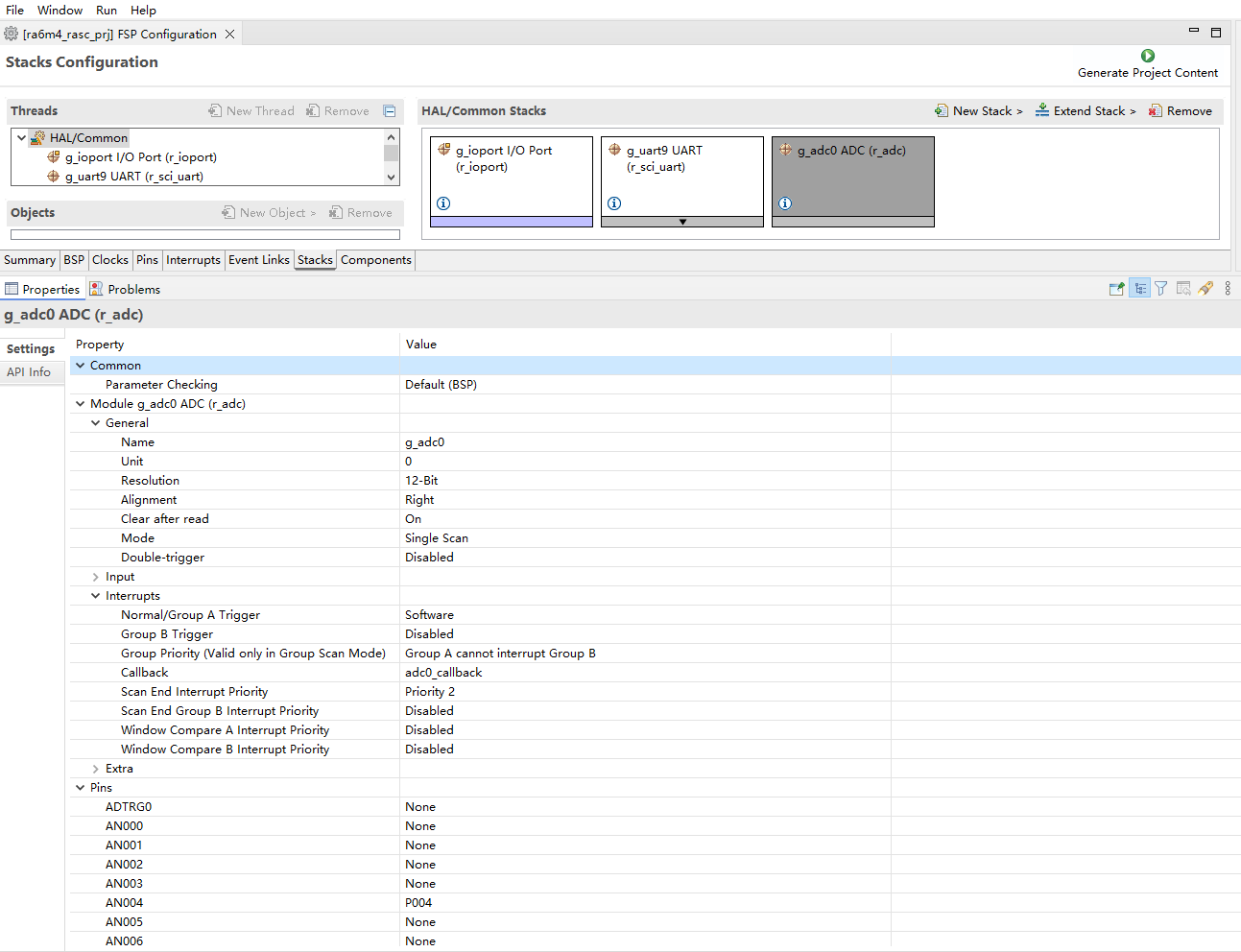Screen dimensions: 1241x952
Task: Switch to the Clocks tab
Action: click(110, 260)
